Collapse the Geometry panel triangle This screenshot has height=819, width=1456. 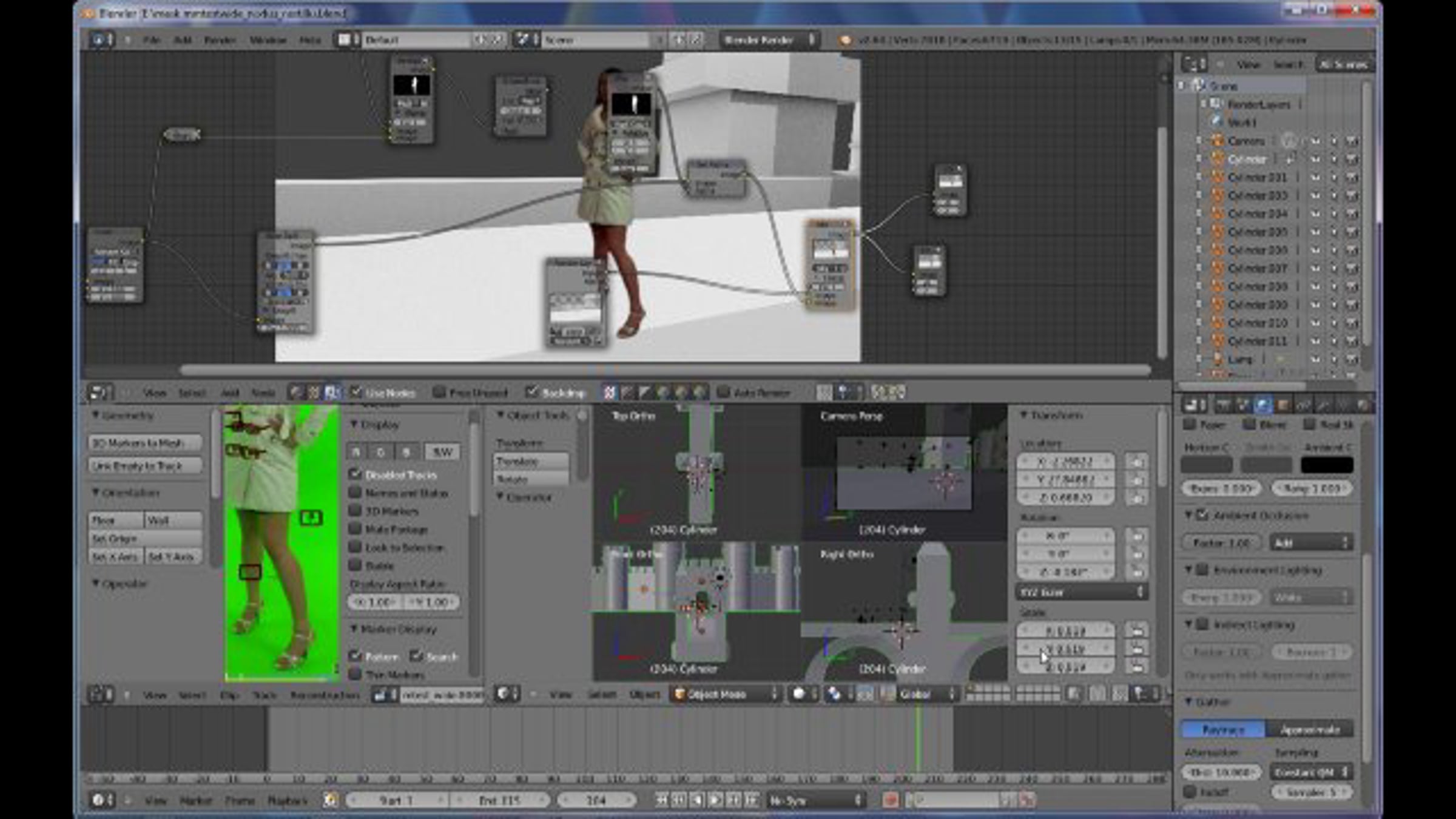95,416
